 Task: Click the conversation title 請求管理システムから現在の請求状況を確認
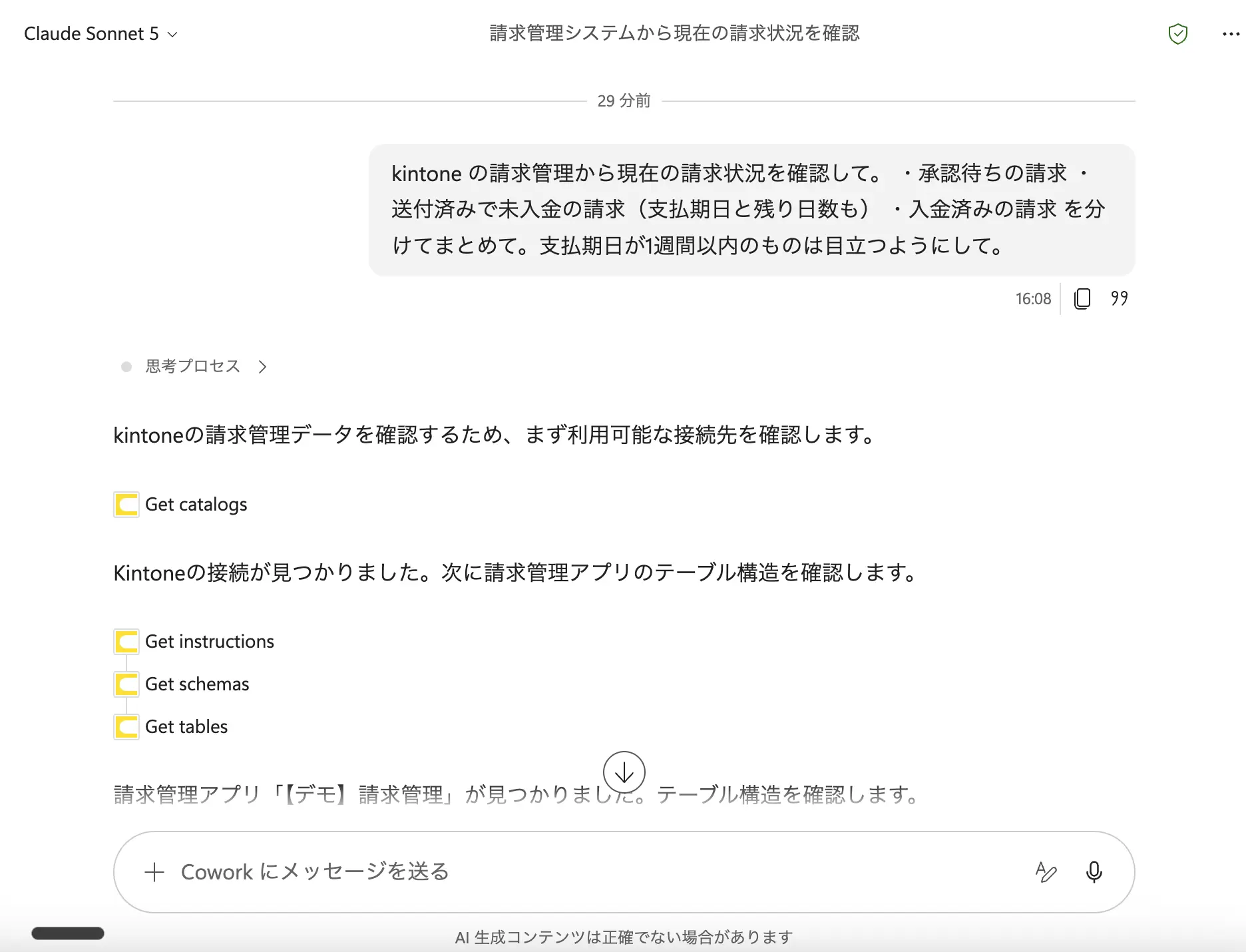pos(674,33)
